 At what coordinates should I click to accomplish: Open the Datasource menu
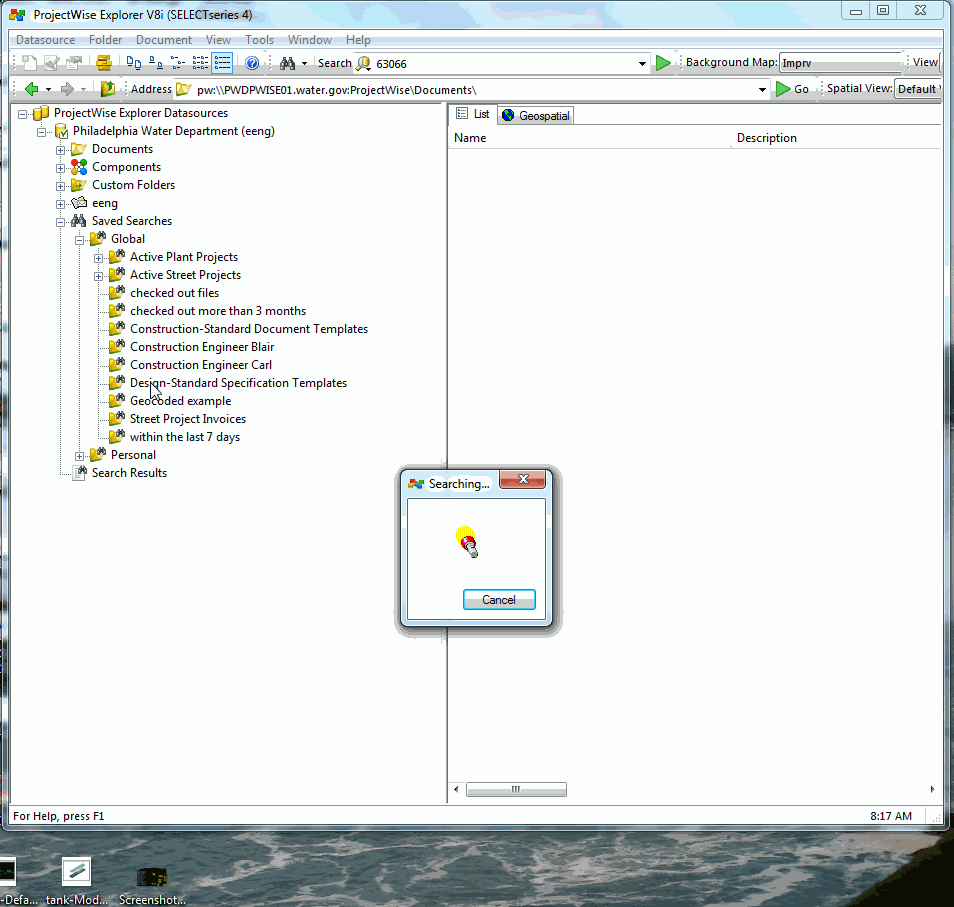point(46,40)
